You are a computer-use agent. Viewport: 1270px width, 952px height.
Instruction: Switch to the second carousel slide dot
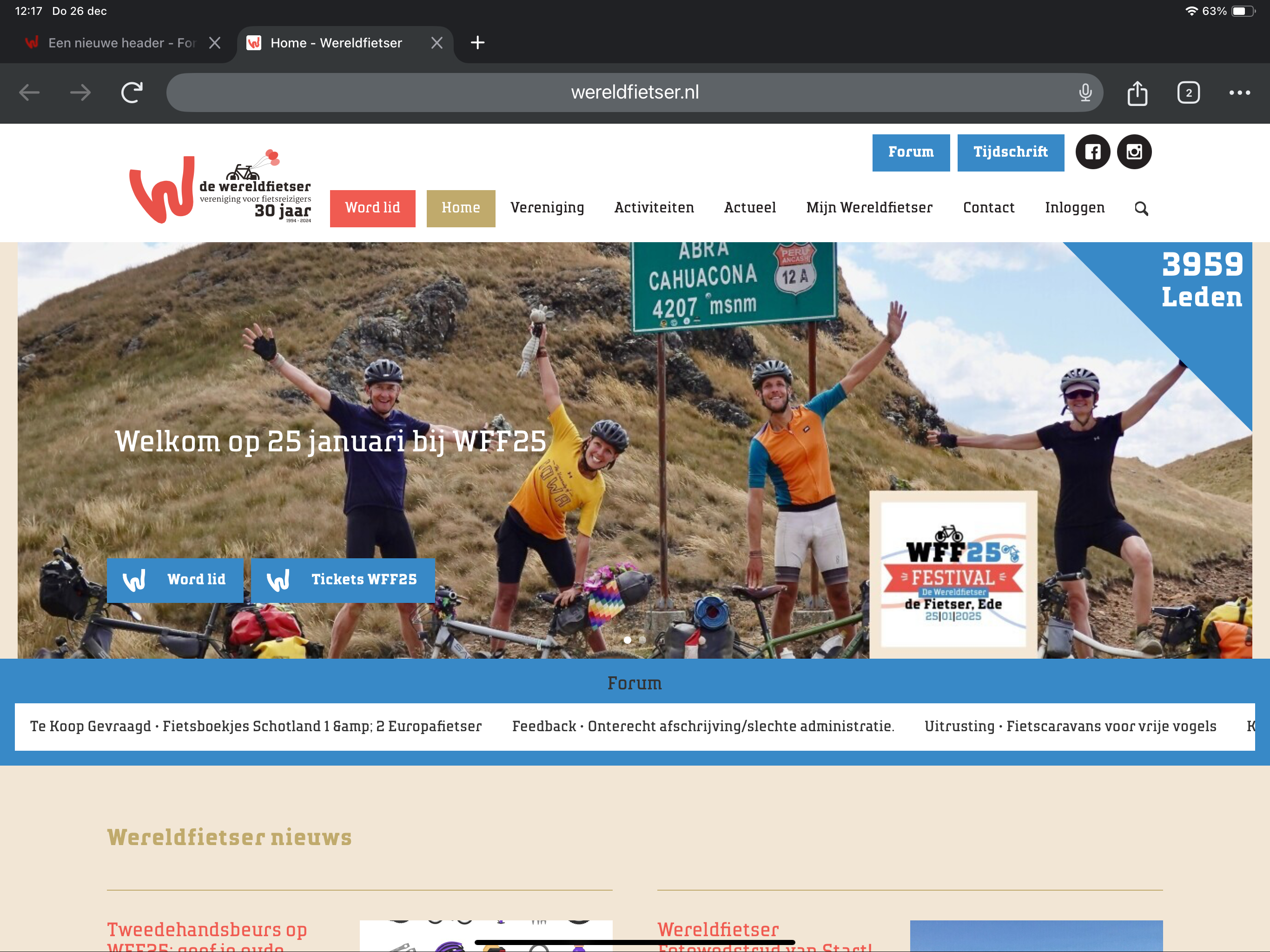(x=642, y=640)
